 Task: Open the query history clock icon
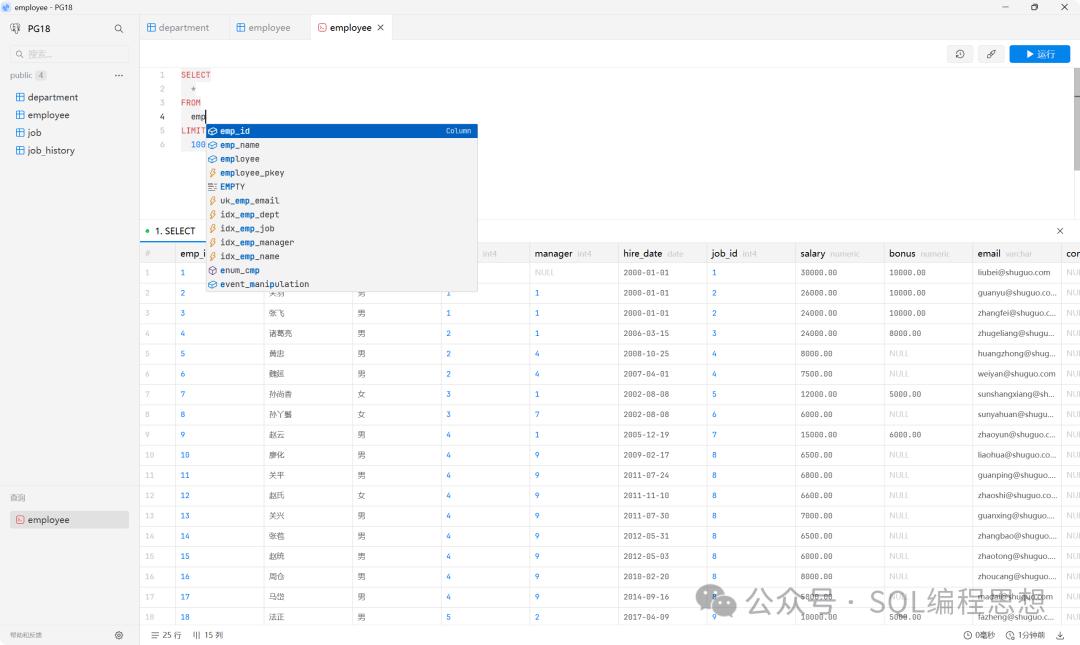(x=960, y=54)
